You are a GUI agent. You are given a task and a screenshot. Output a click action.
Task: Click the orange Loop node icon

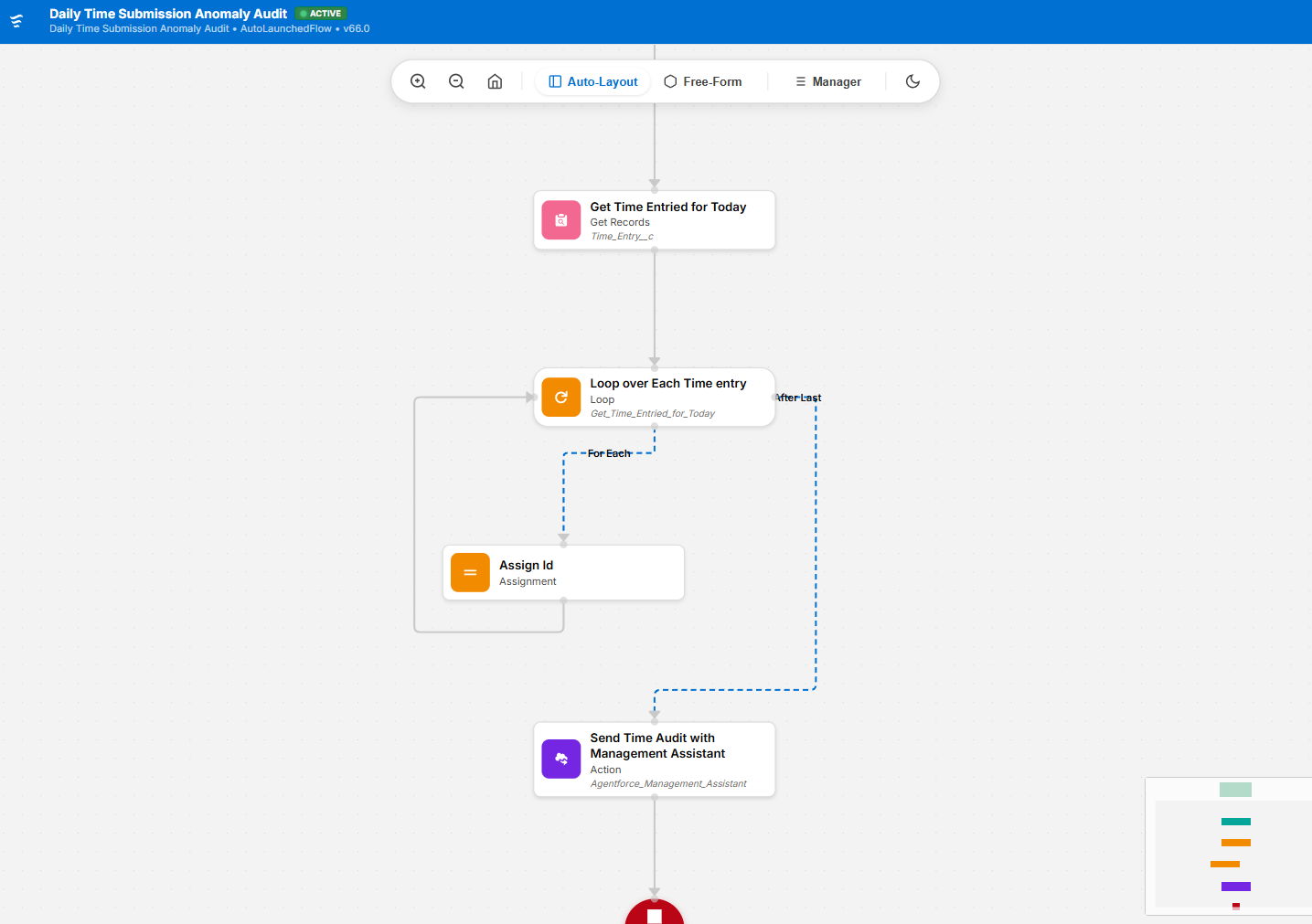(x=561, y=398)
